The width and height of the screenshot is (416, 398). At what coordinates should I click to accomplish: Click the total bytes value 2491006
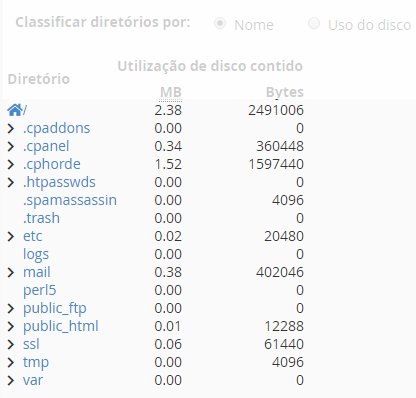point(276,110)
